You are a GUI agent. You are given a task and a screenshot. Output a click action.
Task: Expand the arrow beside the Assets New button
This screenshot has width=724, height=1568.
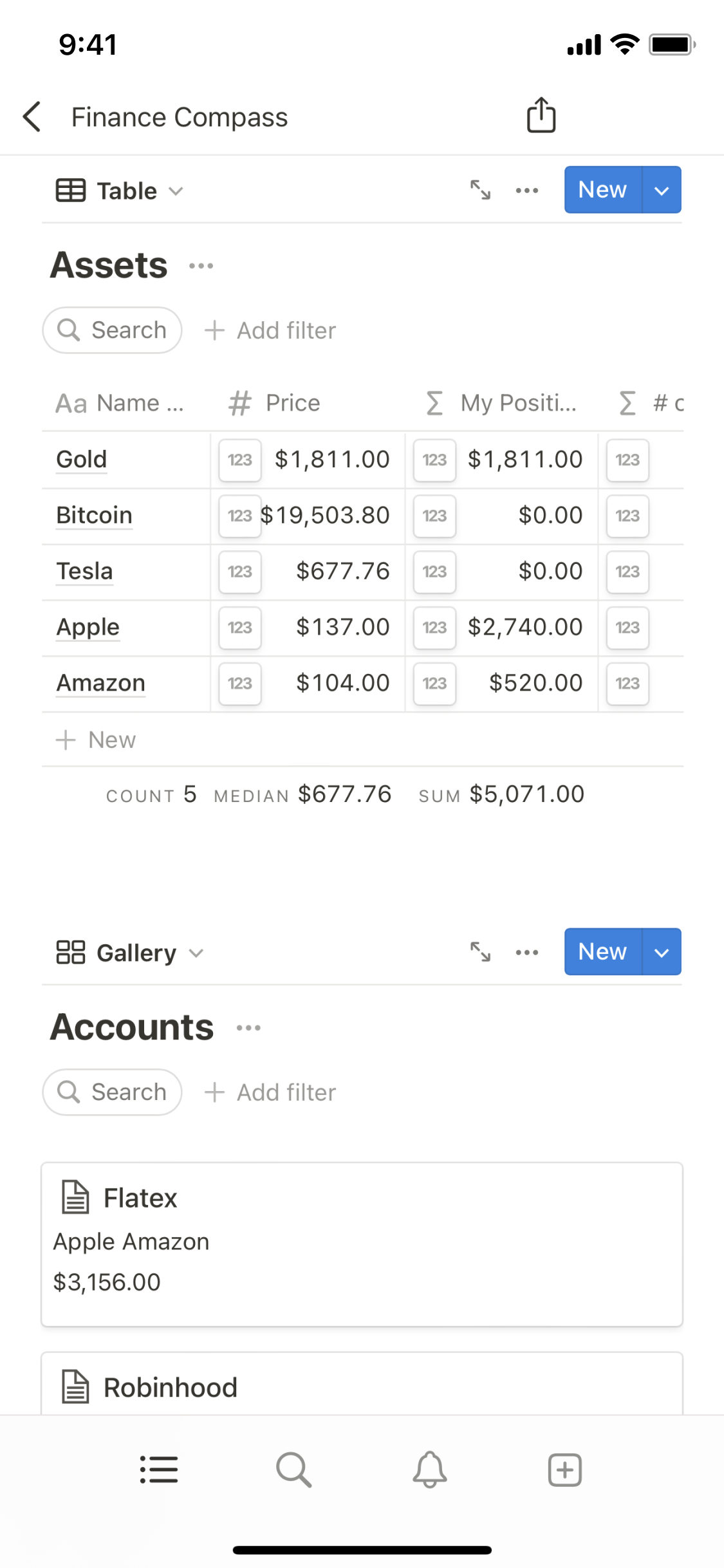(662, 191)
